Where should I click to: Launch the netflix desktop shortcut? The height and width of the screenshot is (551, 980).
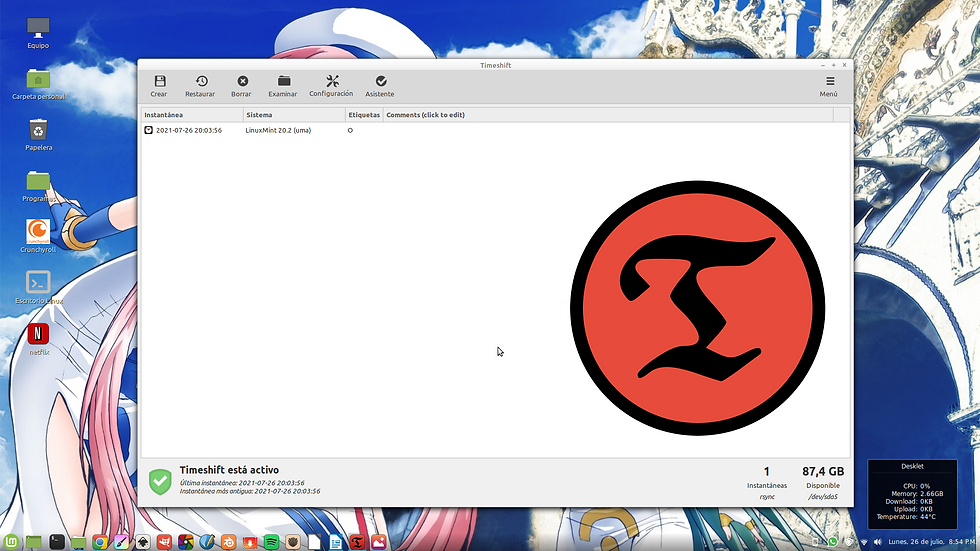tap(38, 339)
